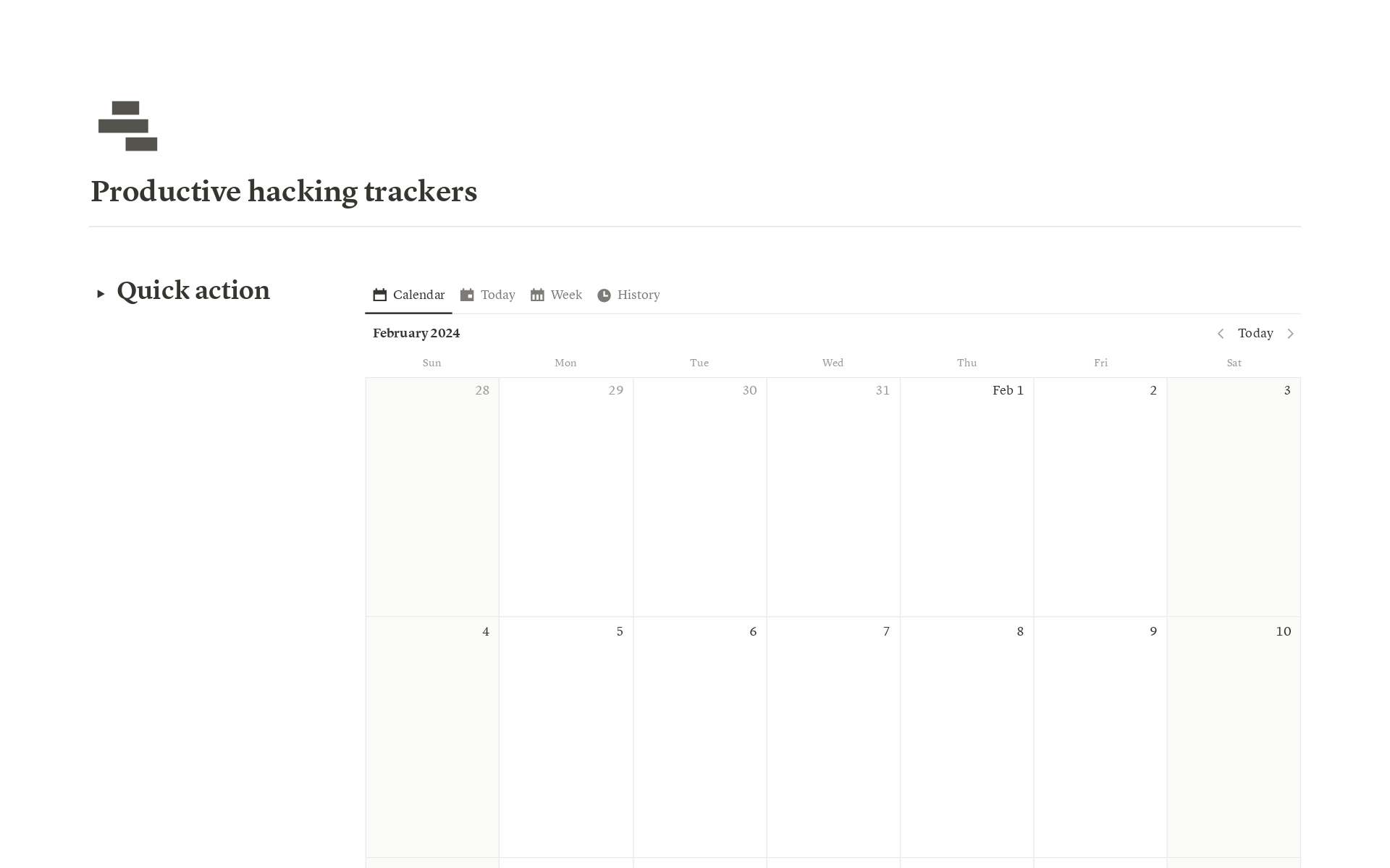
Task: Click the Saturday 10 day cell
Action: click(1234, 737)
